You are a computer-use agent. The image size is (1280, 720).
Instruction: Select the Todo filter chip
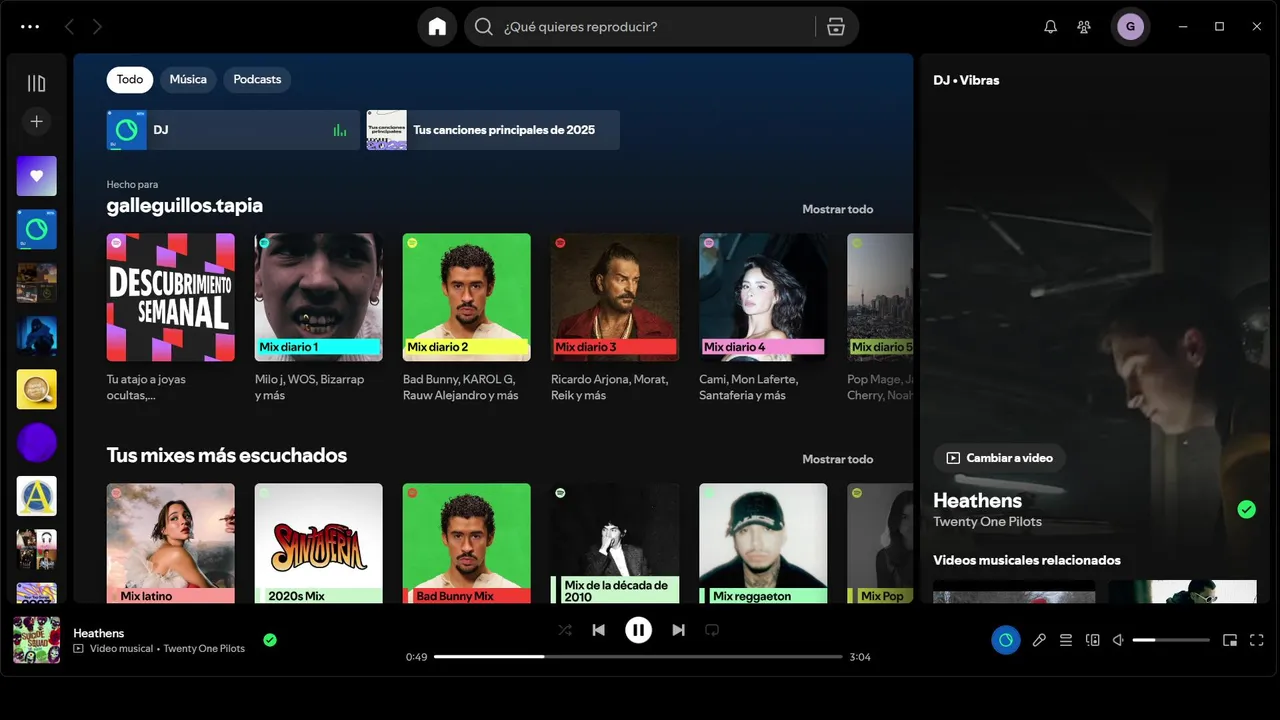point(130,79)
